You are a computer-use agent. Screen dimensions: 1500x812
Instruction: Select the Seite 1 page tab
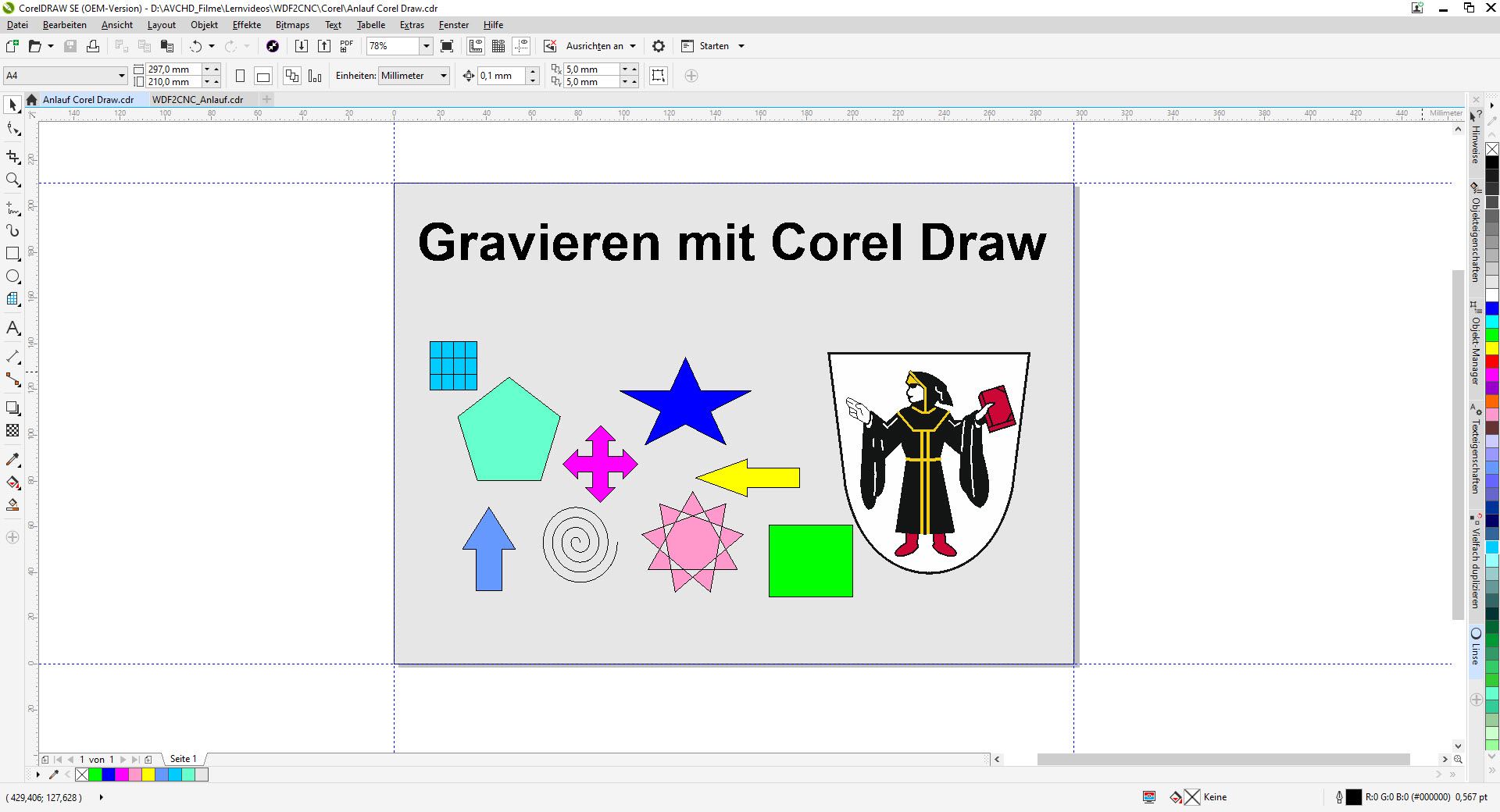183,759
